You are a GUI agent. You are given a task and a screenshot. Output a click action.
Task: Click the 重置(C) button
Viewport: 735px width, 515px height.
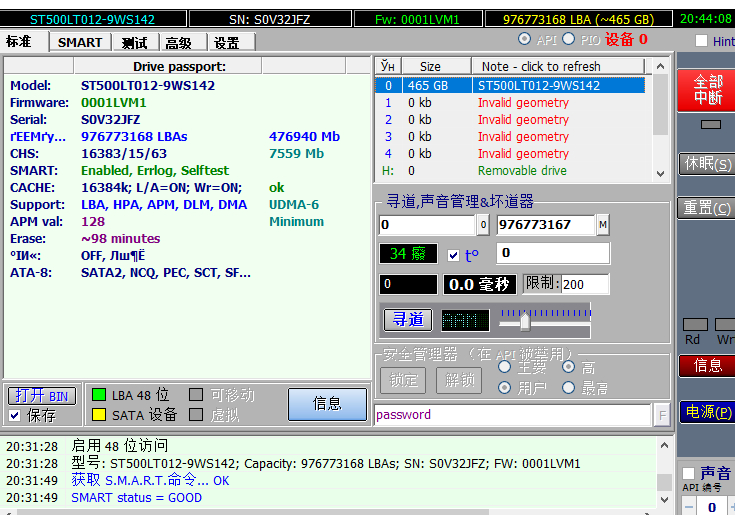click(x=708, y=207)
